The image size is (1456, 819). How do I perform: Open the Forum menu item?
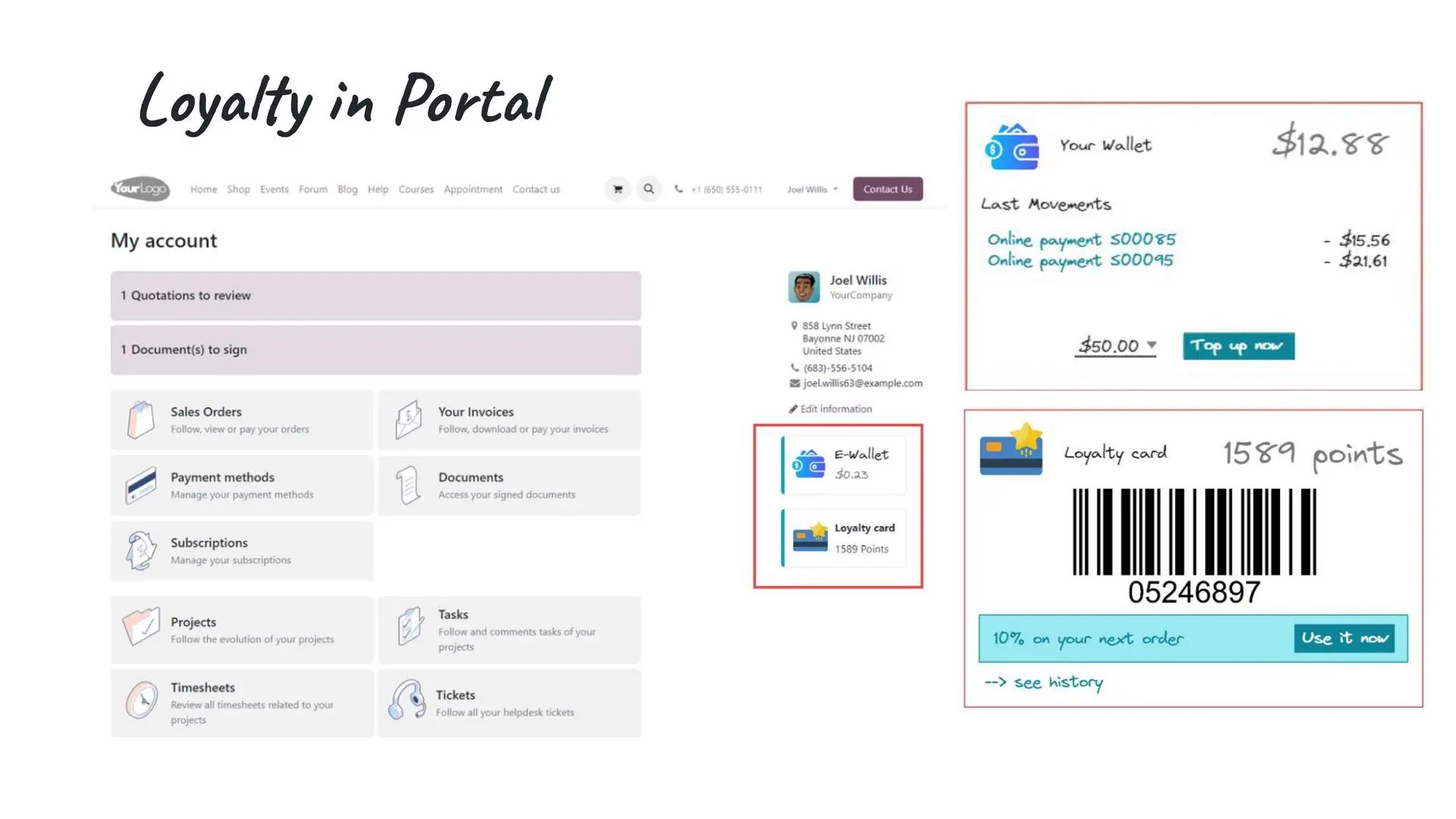312,190
